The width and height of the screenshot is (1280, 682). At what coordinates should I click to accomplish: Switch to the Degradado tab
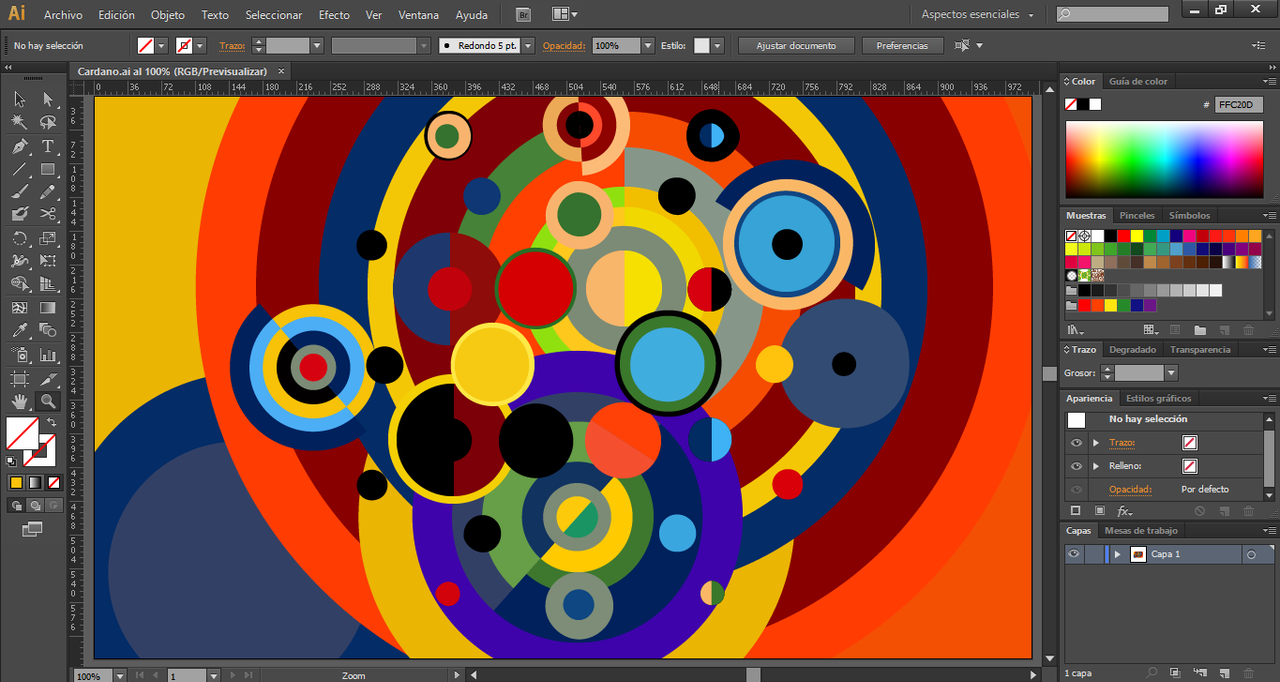1132,350
